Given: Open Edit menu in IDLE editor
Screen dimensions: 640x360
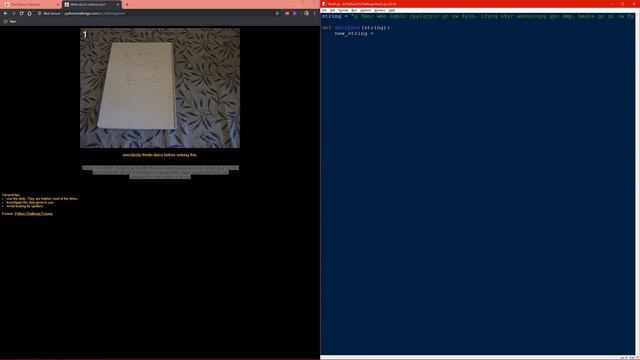Looking at the screenshot, I should 333,10.
